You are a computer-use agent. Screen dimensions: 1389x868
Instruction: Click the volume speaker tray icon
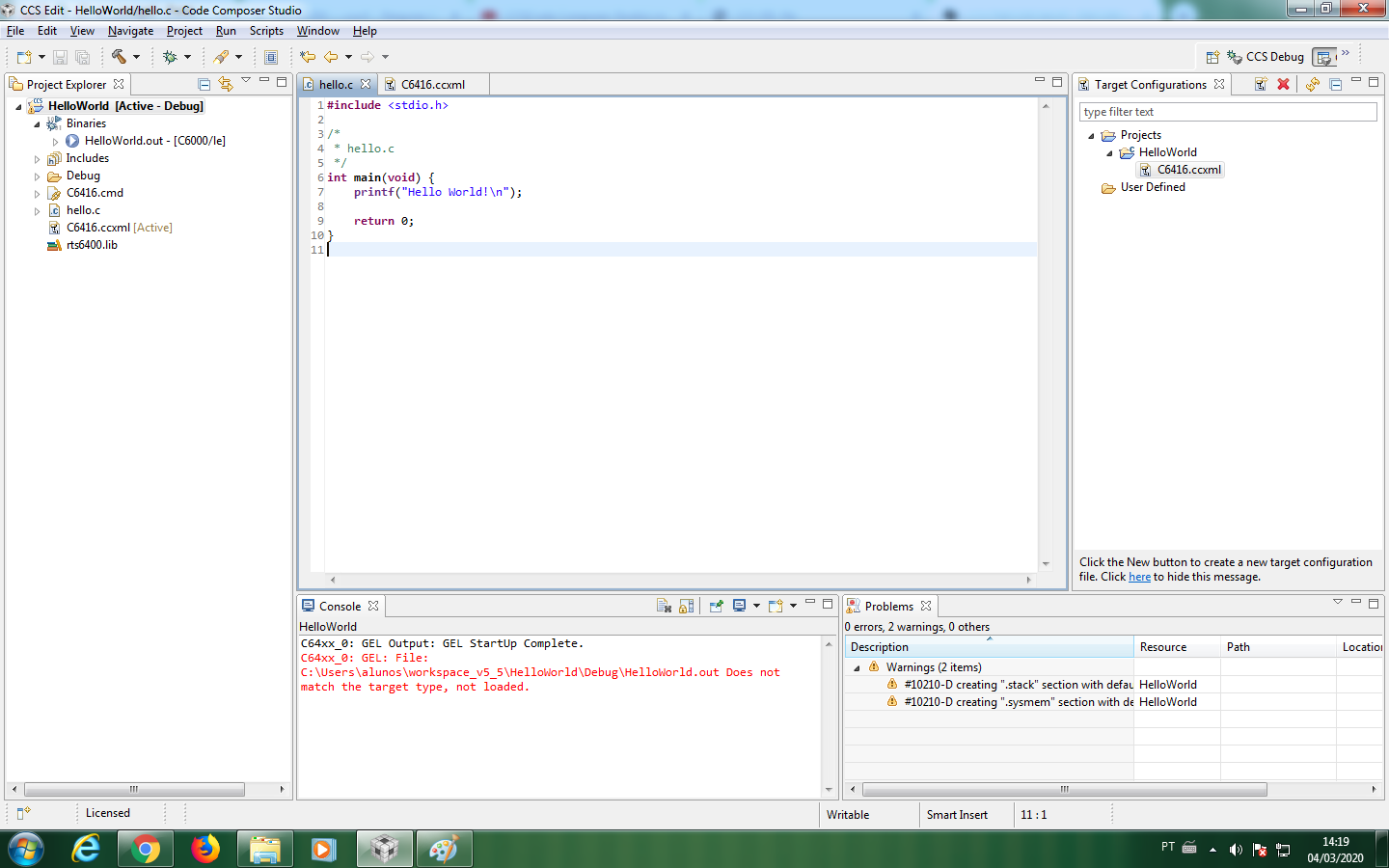click(1236, 850)
